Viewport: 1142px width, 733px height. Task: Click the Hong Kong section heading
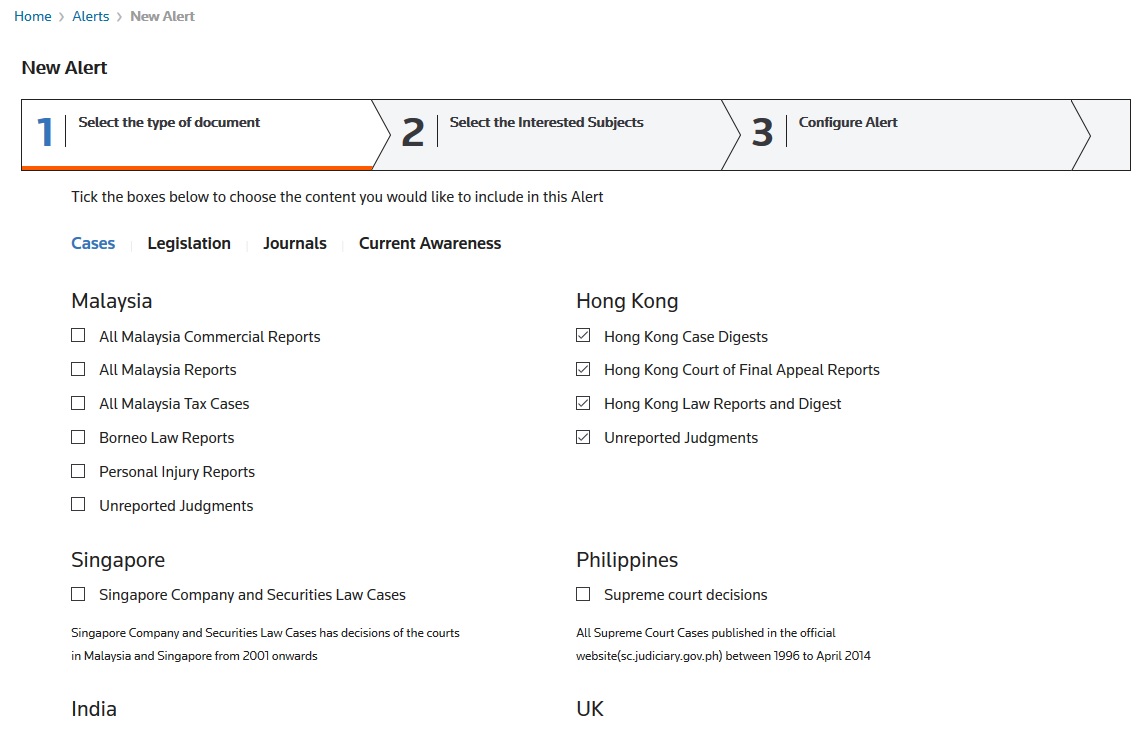[627, 301]
